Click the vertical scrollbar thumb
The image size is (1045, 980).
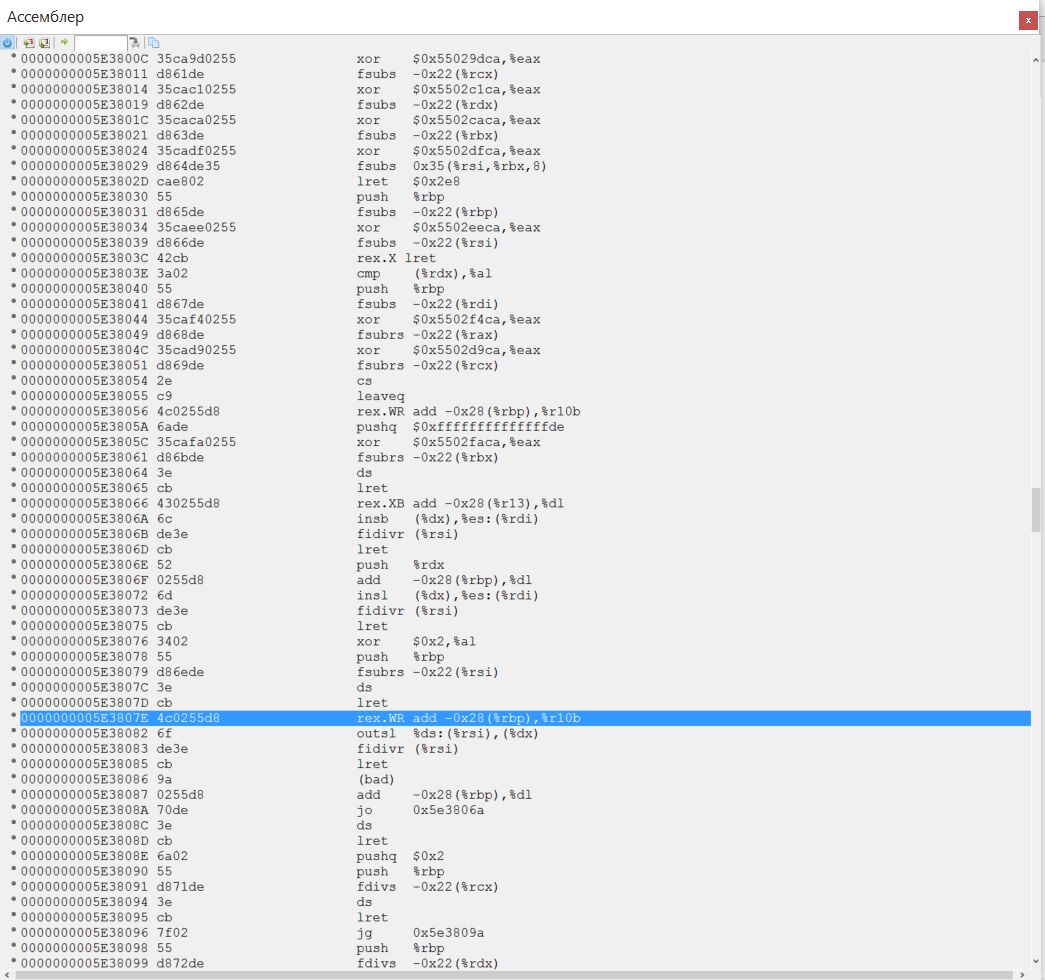coord(1036,510)
